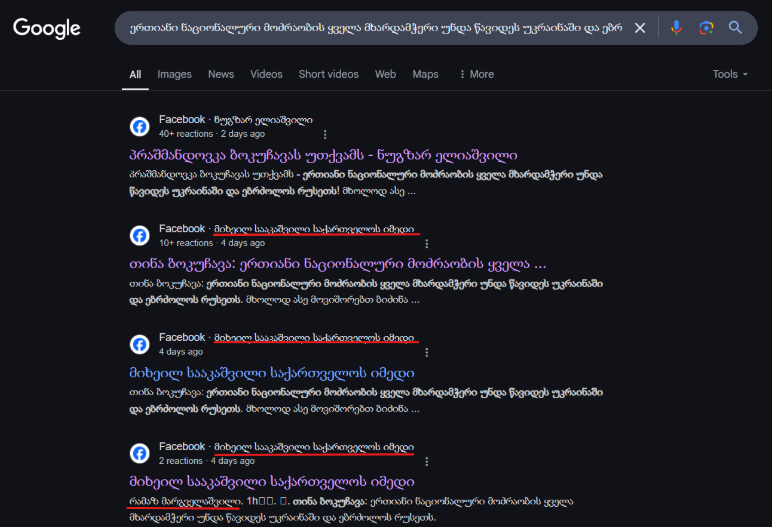
Task: Open options menu for the 2 reactions result
Action: pos(427,461)
